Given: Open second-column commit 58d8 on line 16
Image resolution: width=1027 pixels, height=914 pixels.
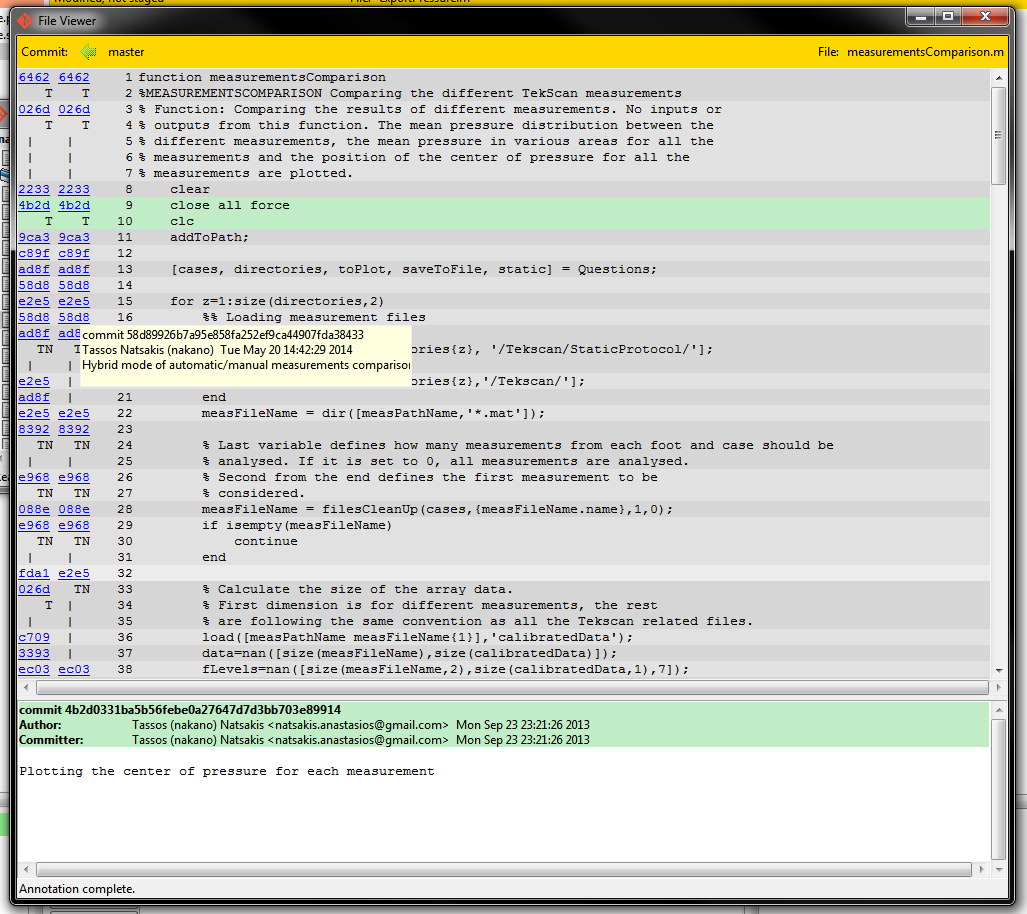Looking at the screenshot, I should (x=74, y=317).
